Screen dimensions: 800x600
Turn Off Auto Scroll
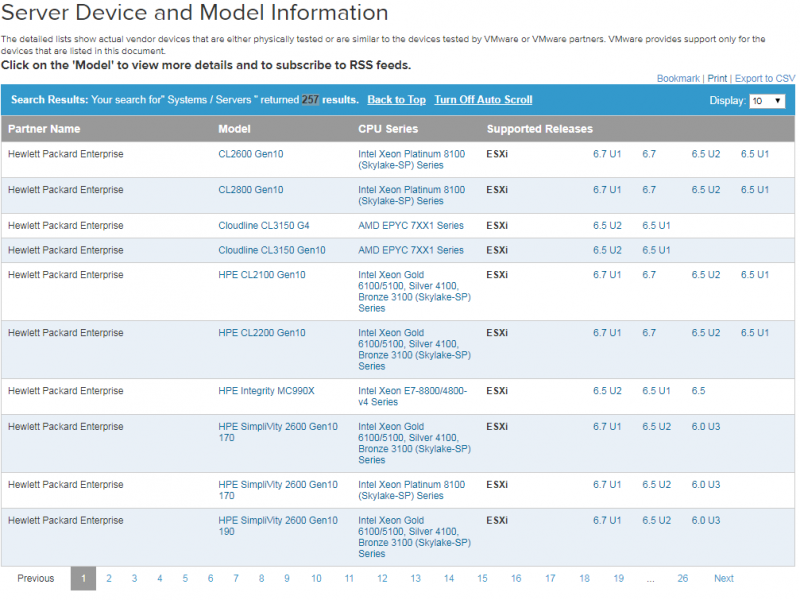pos(483,100)
